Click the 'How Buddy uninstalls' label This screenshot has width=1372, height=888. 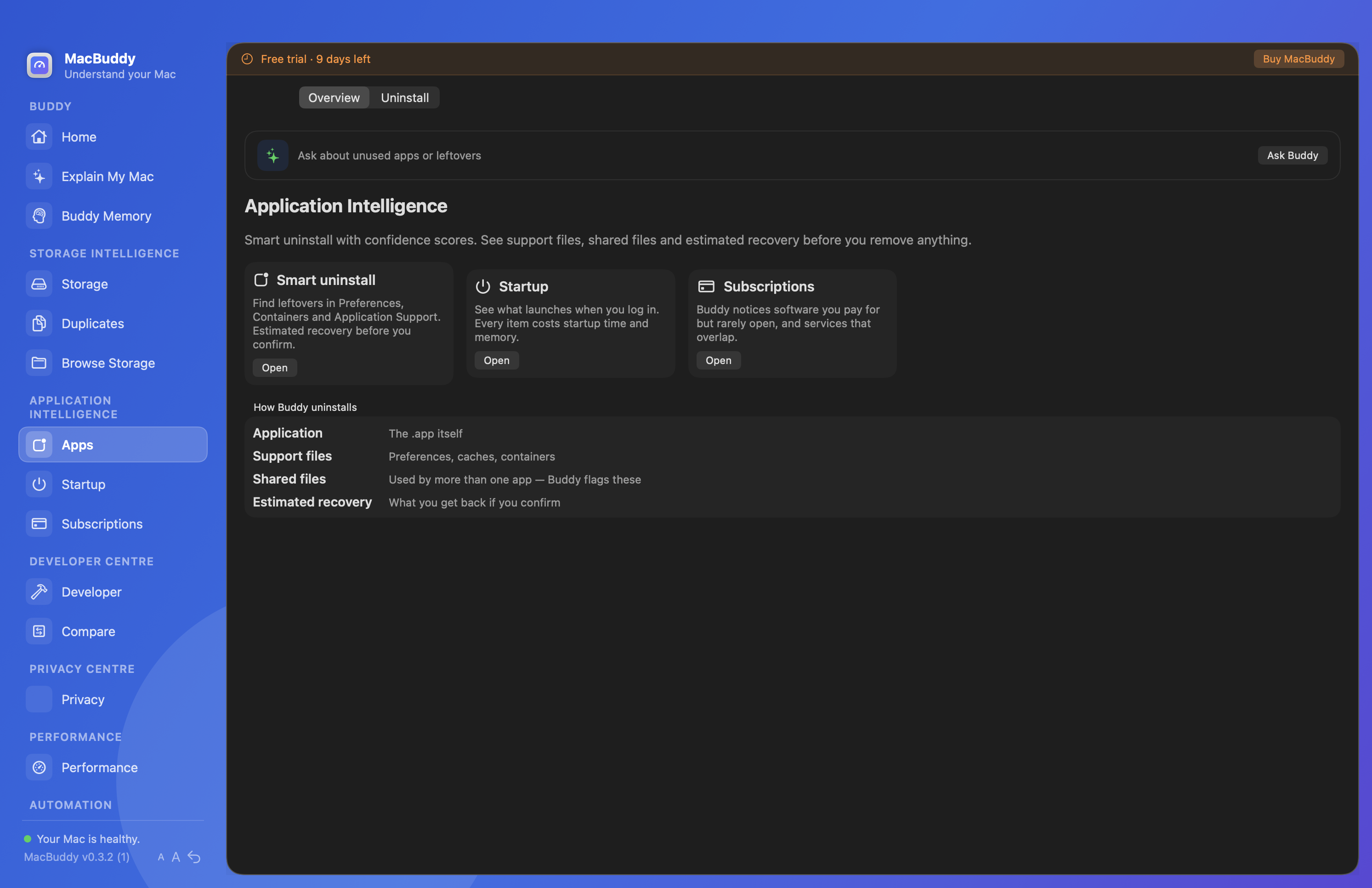(x=305, y=407)
